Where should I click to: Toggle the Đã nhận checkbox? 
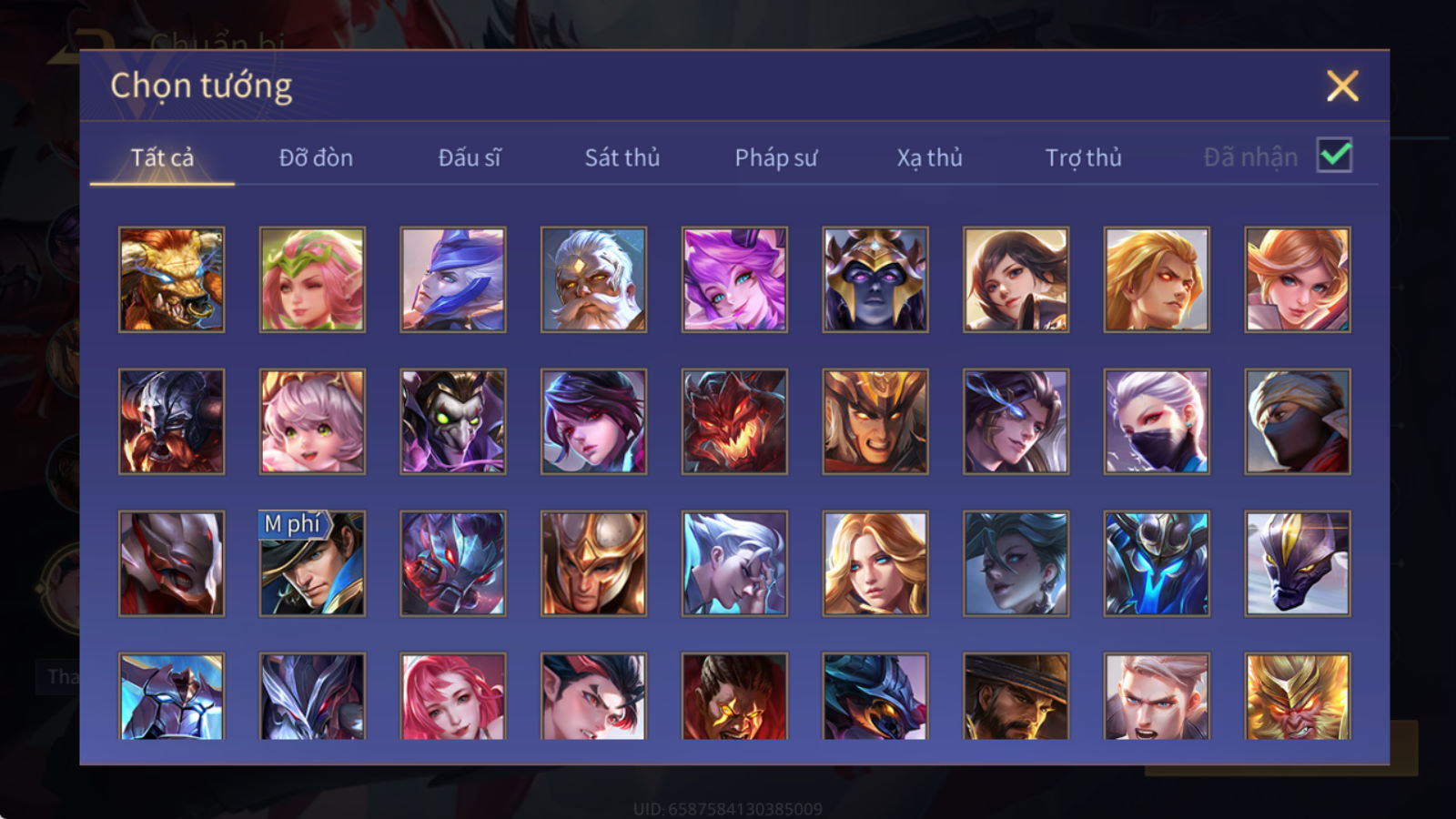(x=1334, y=156)
